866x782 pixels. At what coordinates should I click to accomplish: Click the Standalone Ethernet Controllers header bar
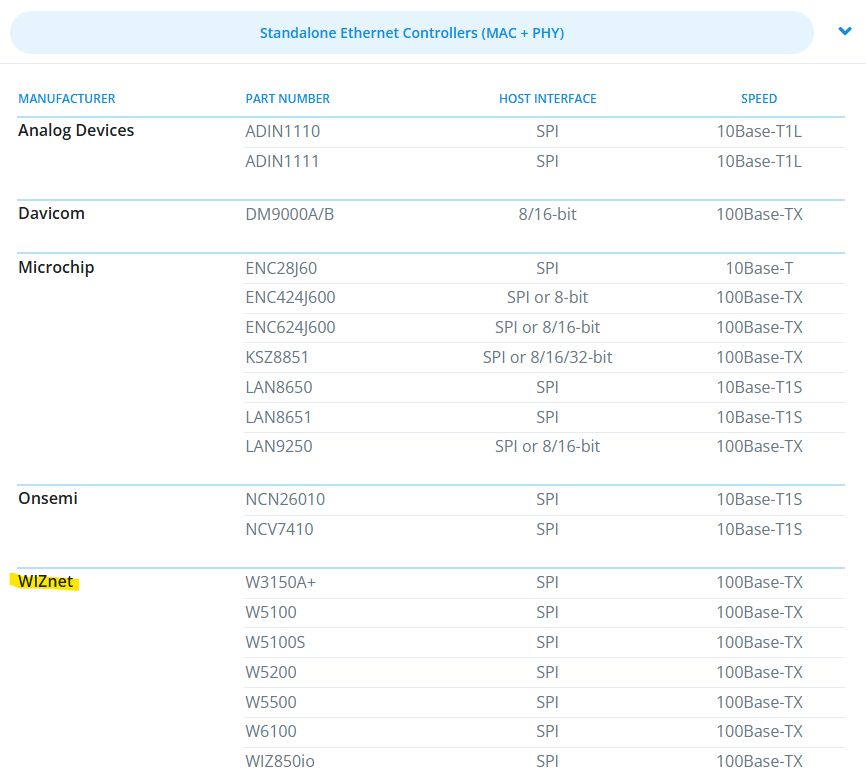pyautogui.click(x=412, y=33)
